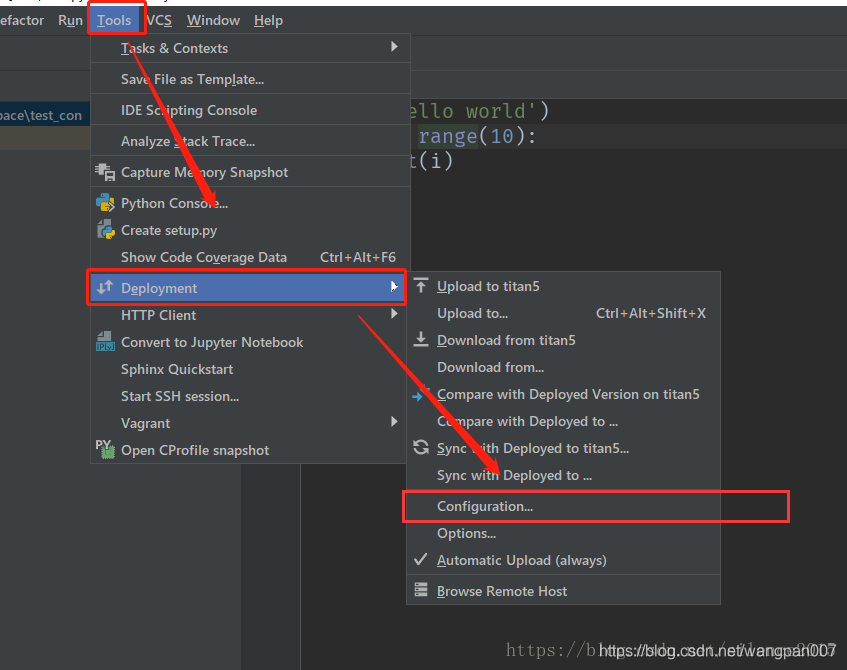This screenshot has height=670, width=847.
Task: Expand the Tasks & Contexts submenu arrow
Action: (394, 47)
